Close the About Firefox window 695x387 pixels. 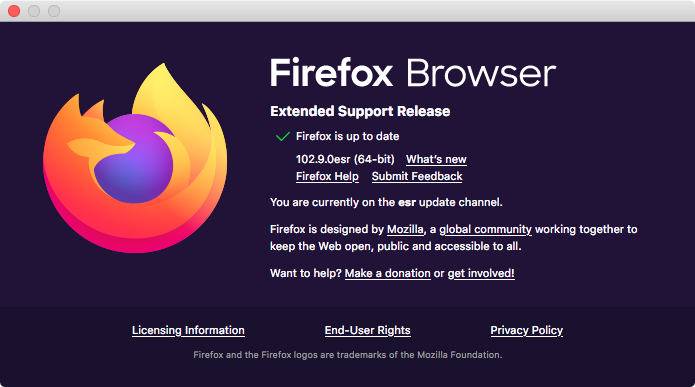click(x=14, y=11)
